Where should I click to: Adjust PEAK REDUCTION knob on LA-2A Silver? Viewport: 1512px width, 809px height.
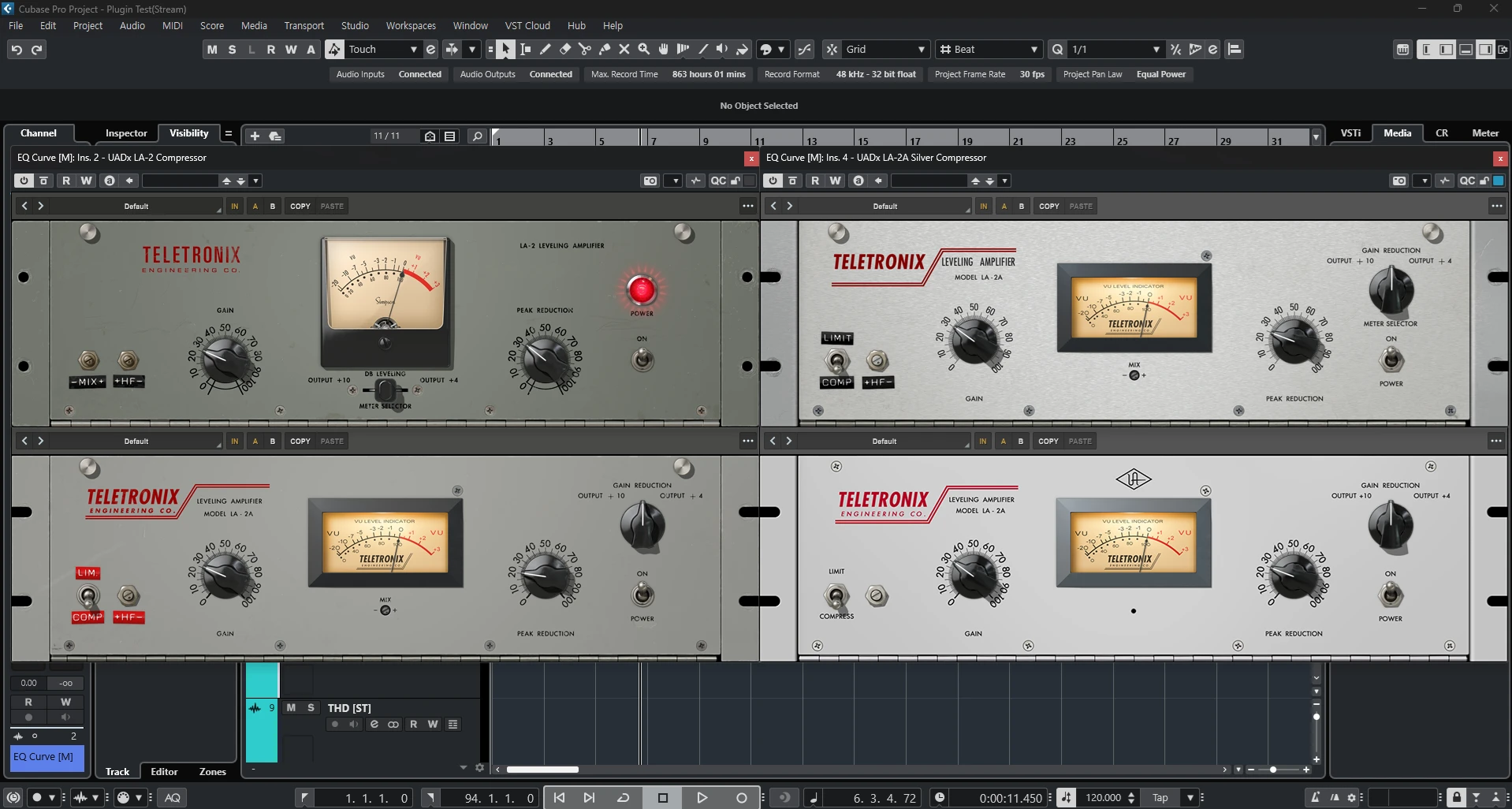click(x=1293, y=340)
